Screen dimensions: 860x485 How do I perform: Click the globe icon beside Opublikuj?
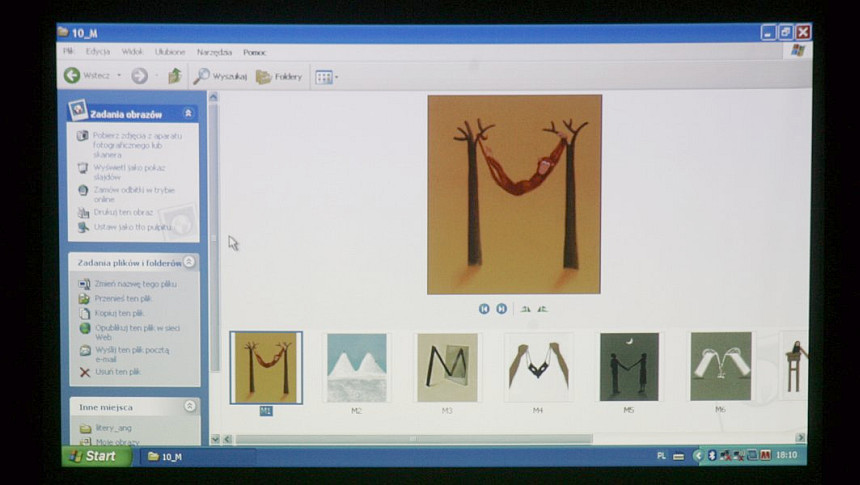pos(84,328)
